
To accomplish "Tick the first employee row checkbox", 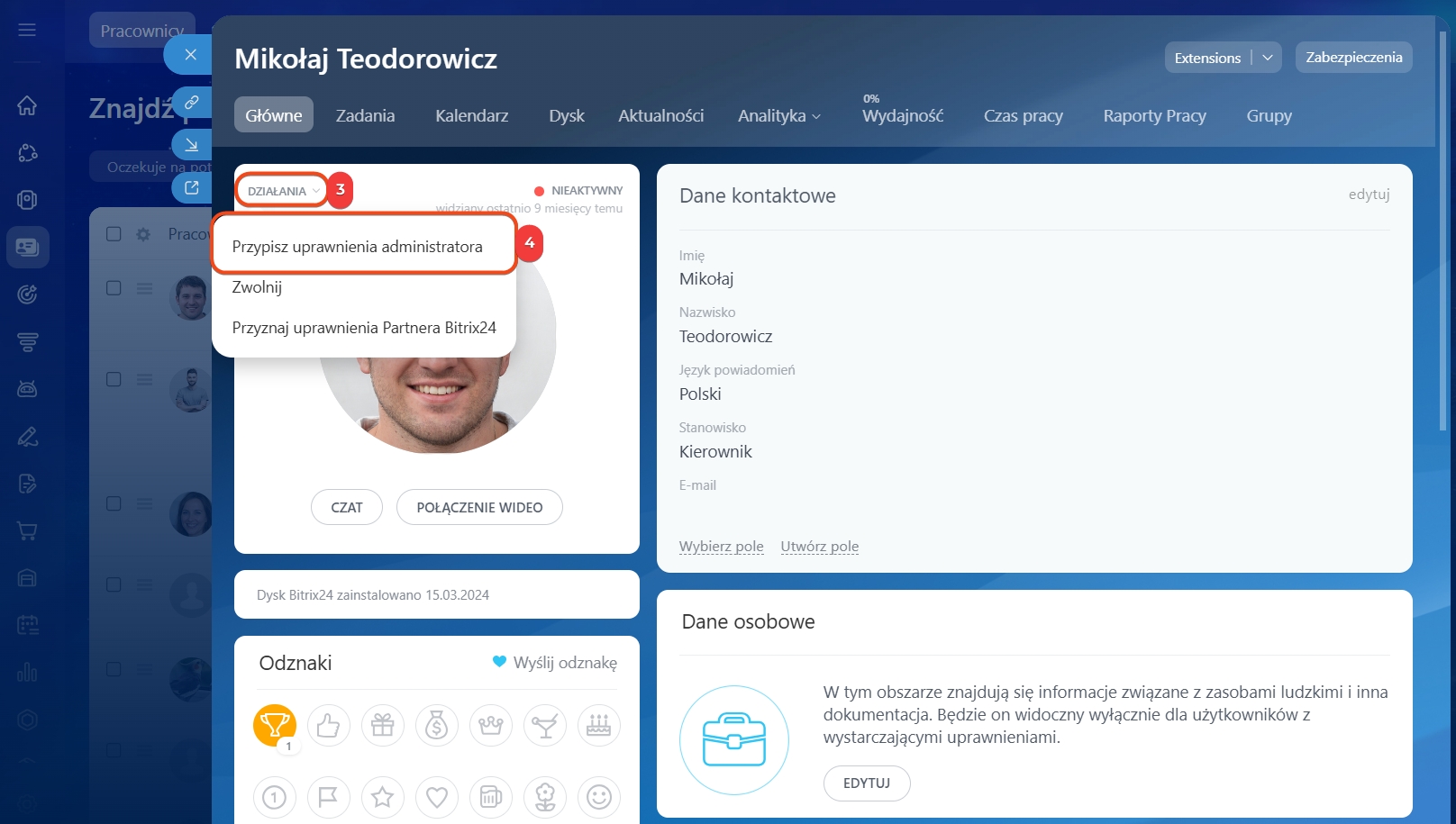I will coord(114,288).
